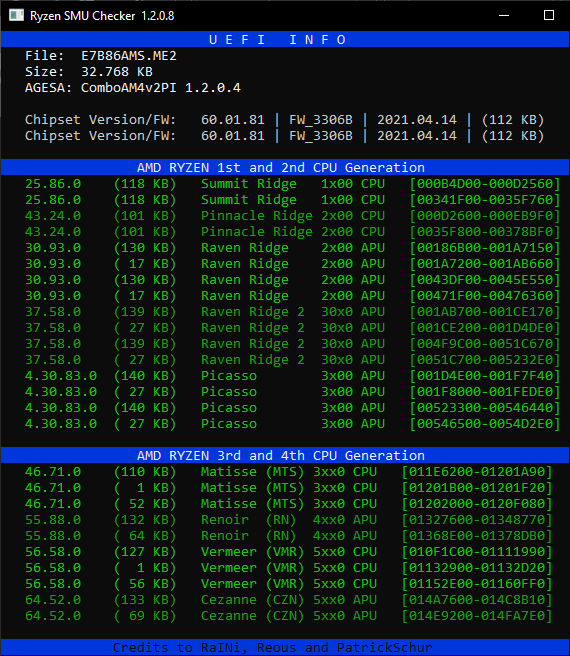This screenshot has width=570, height=656.
Task: Click Summit Ridge address '[00341F00-0035F760]'
Action: point(484,200)
